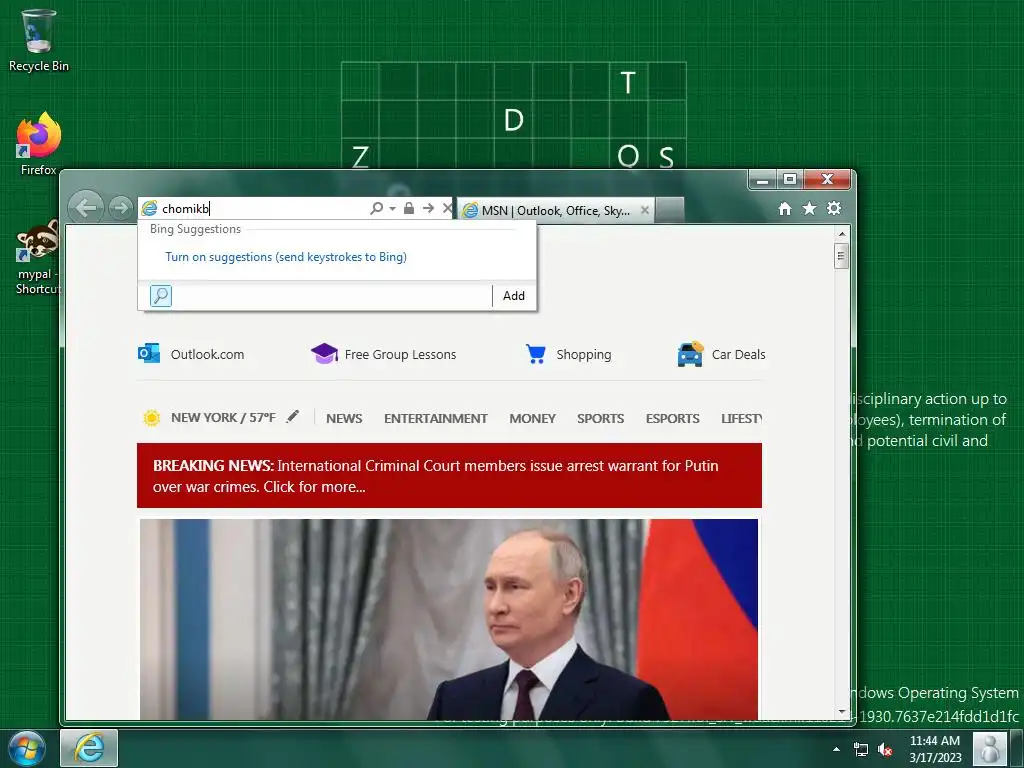
Task: Open the ESPORTS section
Action: click(673, 419)
